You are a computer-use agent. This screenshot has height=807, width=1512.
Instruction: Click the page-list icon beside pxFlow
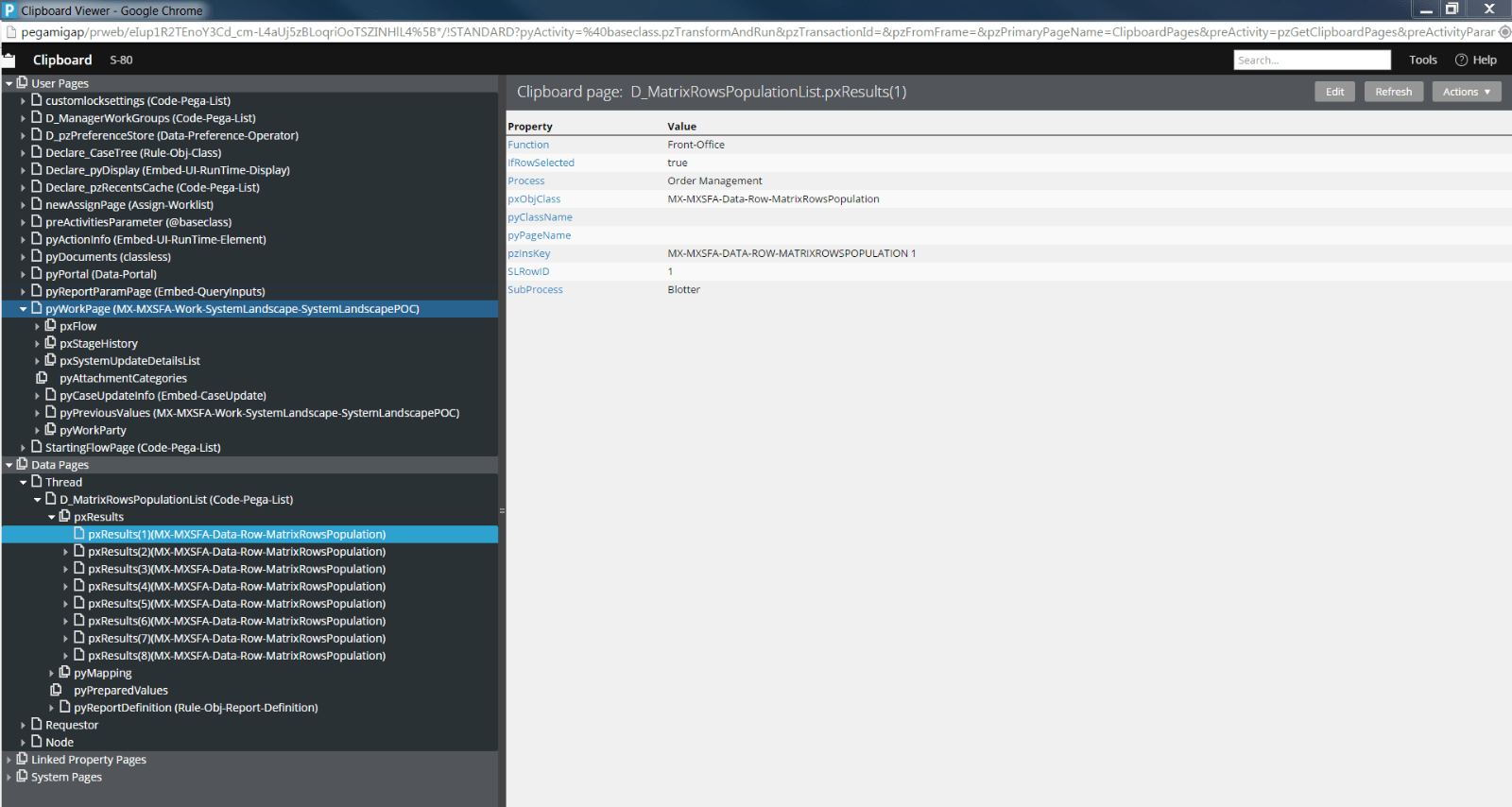click(51, 326)
